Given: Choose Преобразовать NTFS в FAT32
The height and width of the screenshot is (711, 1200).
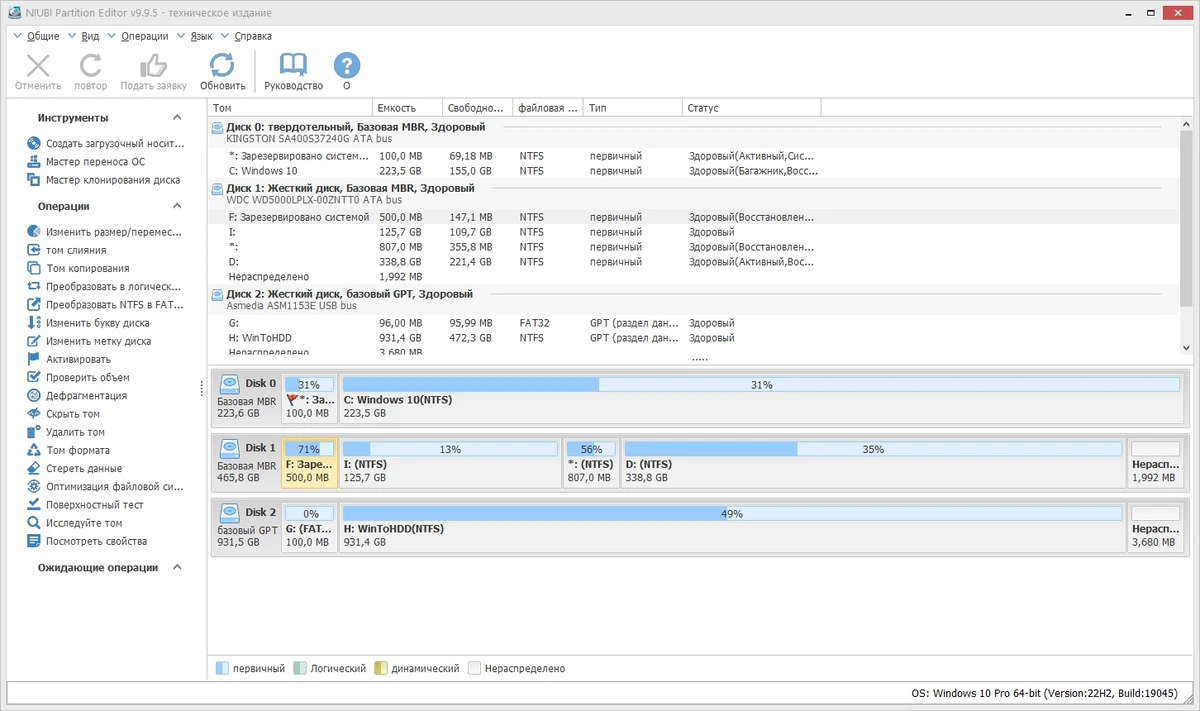Looking at the screenshot, I should point(106,305).
